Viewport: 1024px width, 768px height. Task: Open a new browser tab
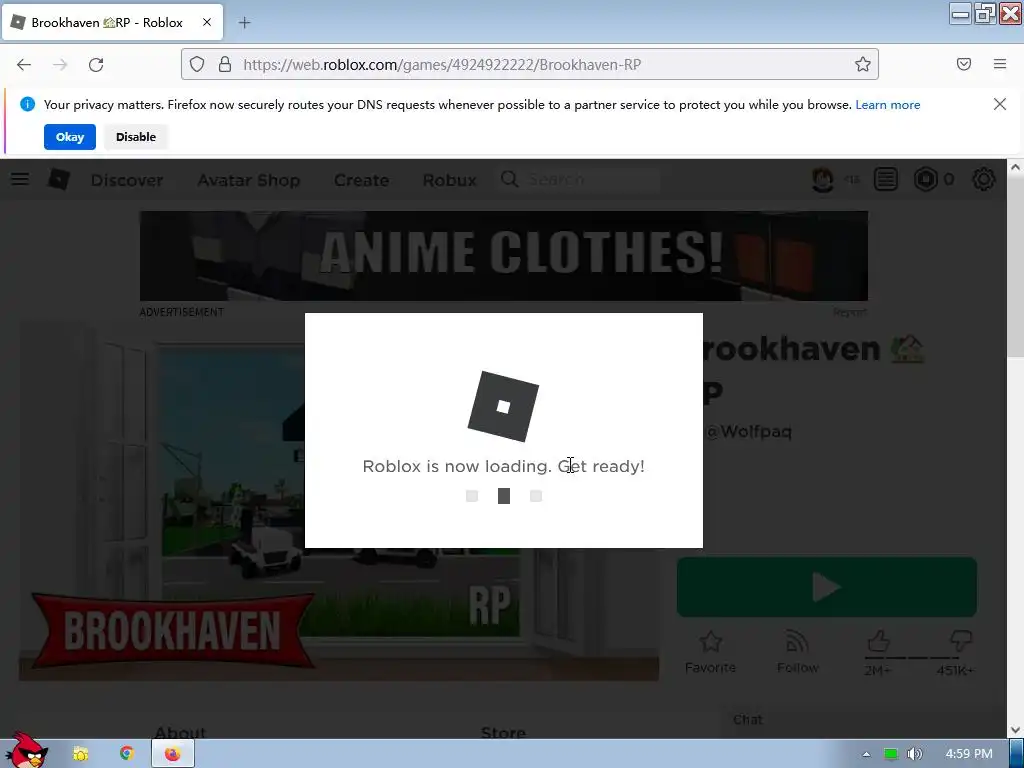coord(244,23)
